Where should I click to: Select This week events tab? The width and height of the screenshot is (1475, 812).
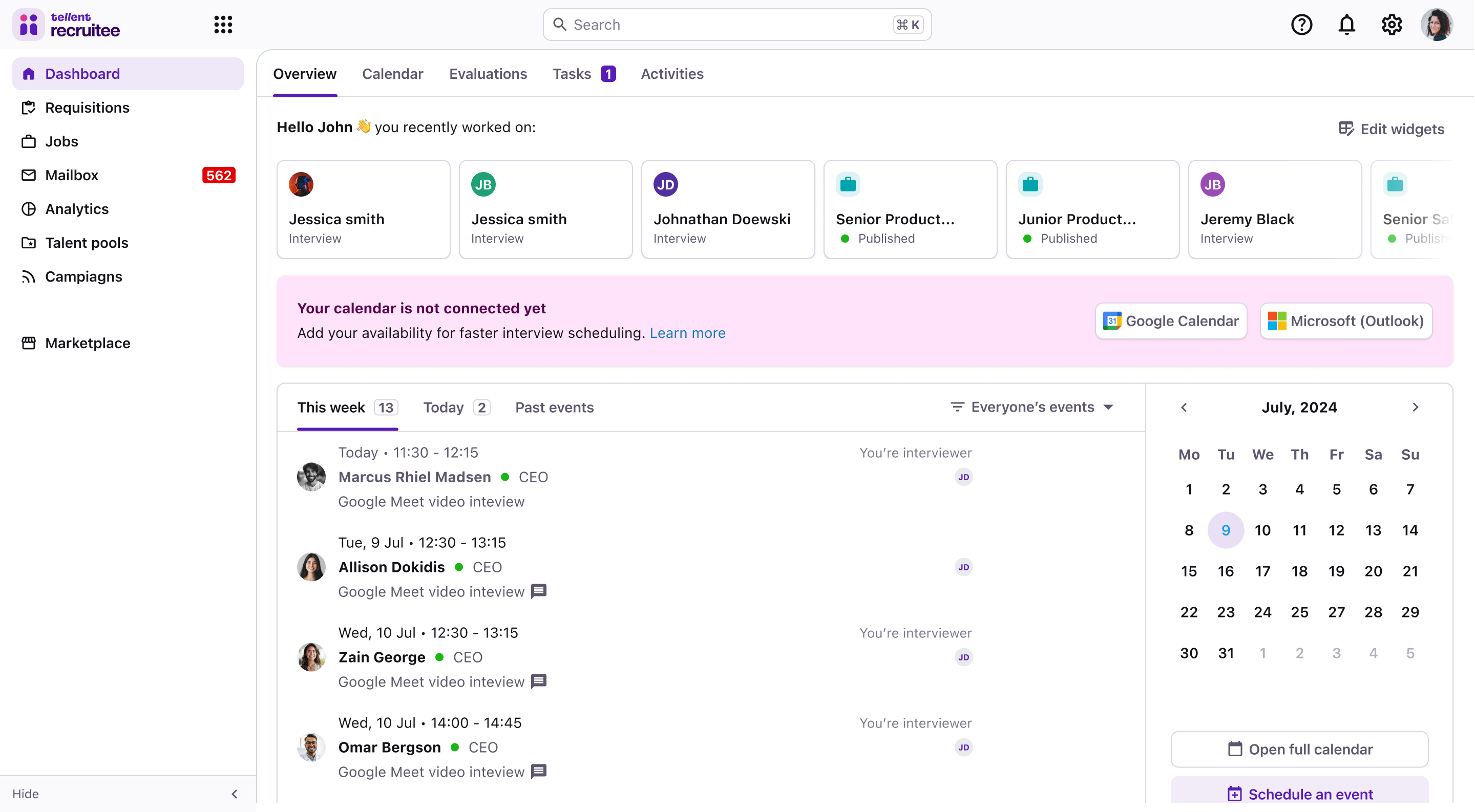347,408
